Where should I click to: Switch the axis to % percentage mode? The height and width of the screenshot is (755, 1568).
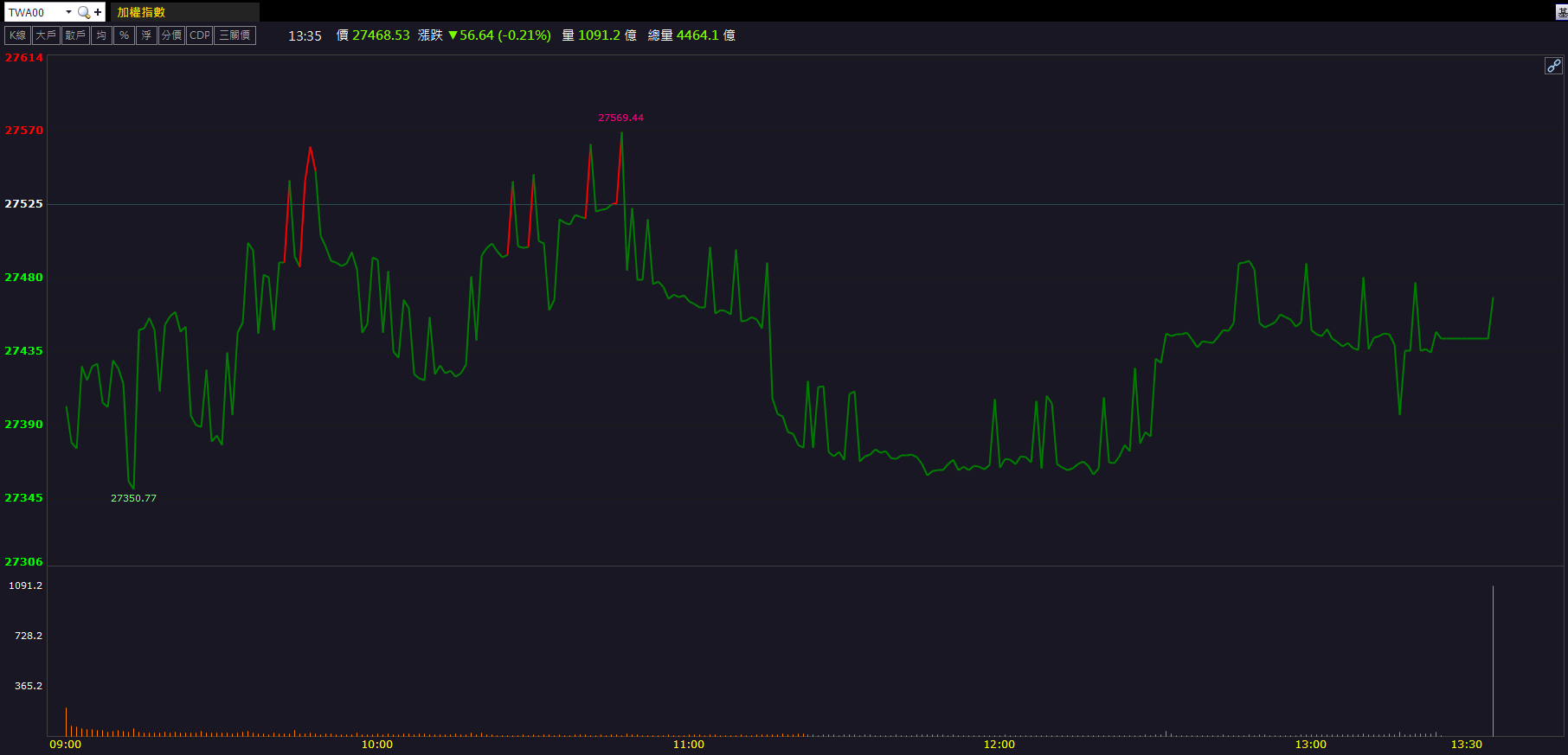124,35
